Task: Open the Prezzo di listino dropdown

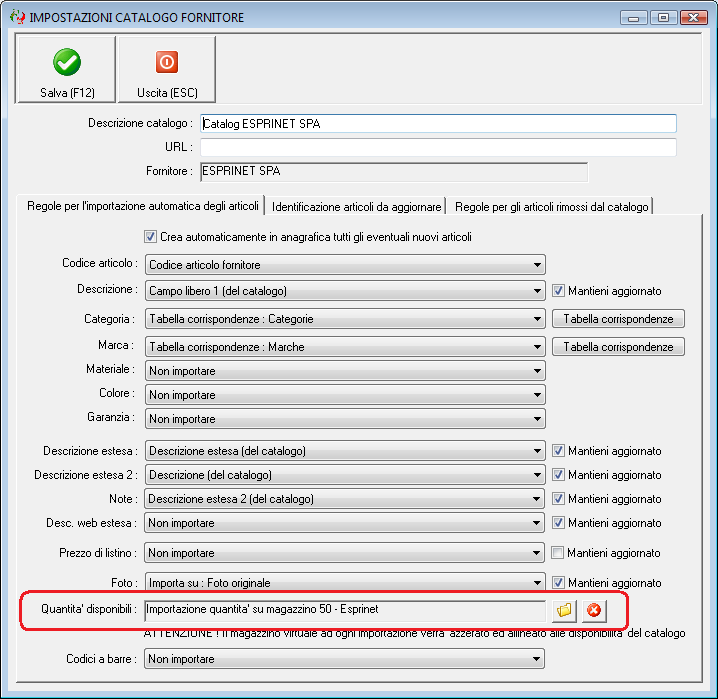Action: pos(344,553)
